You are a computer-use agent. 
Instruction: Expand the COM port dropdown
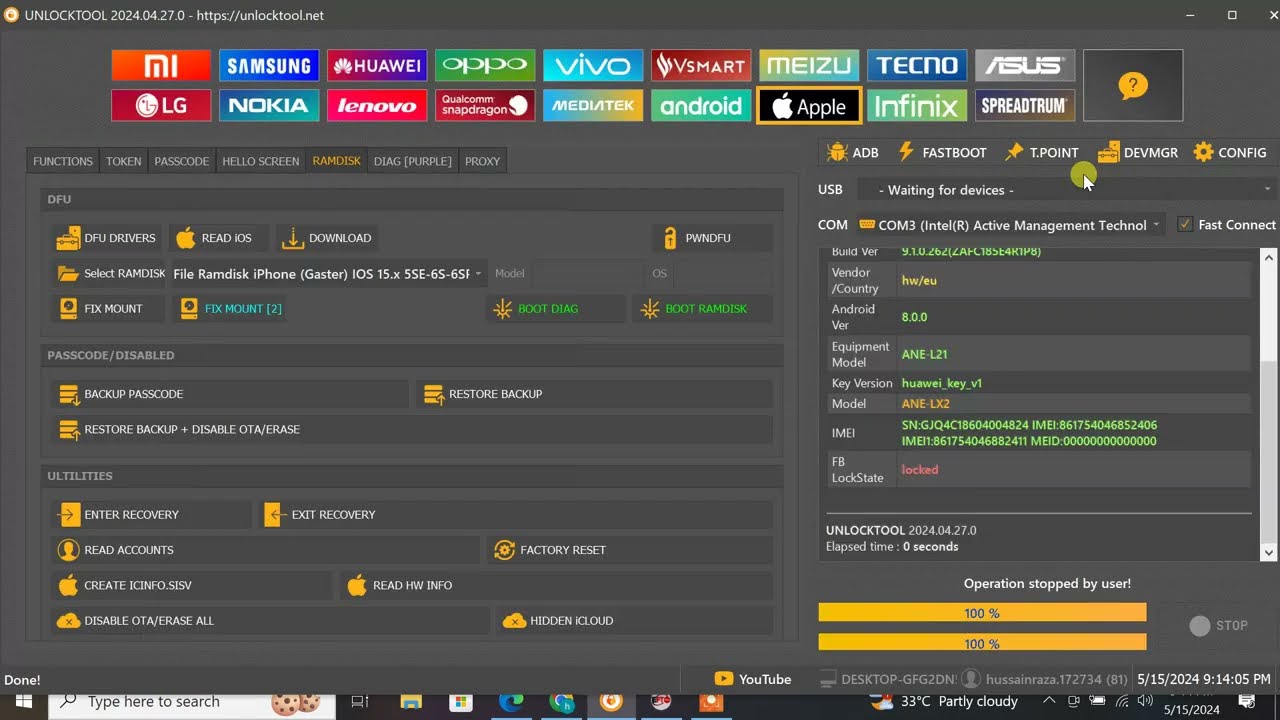coord(1011,225)
